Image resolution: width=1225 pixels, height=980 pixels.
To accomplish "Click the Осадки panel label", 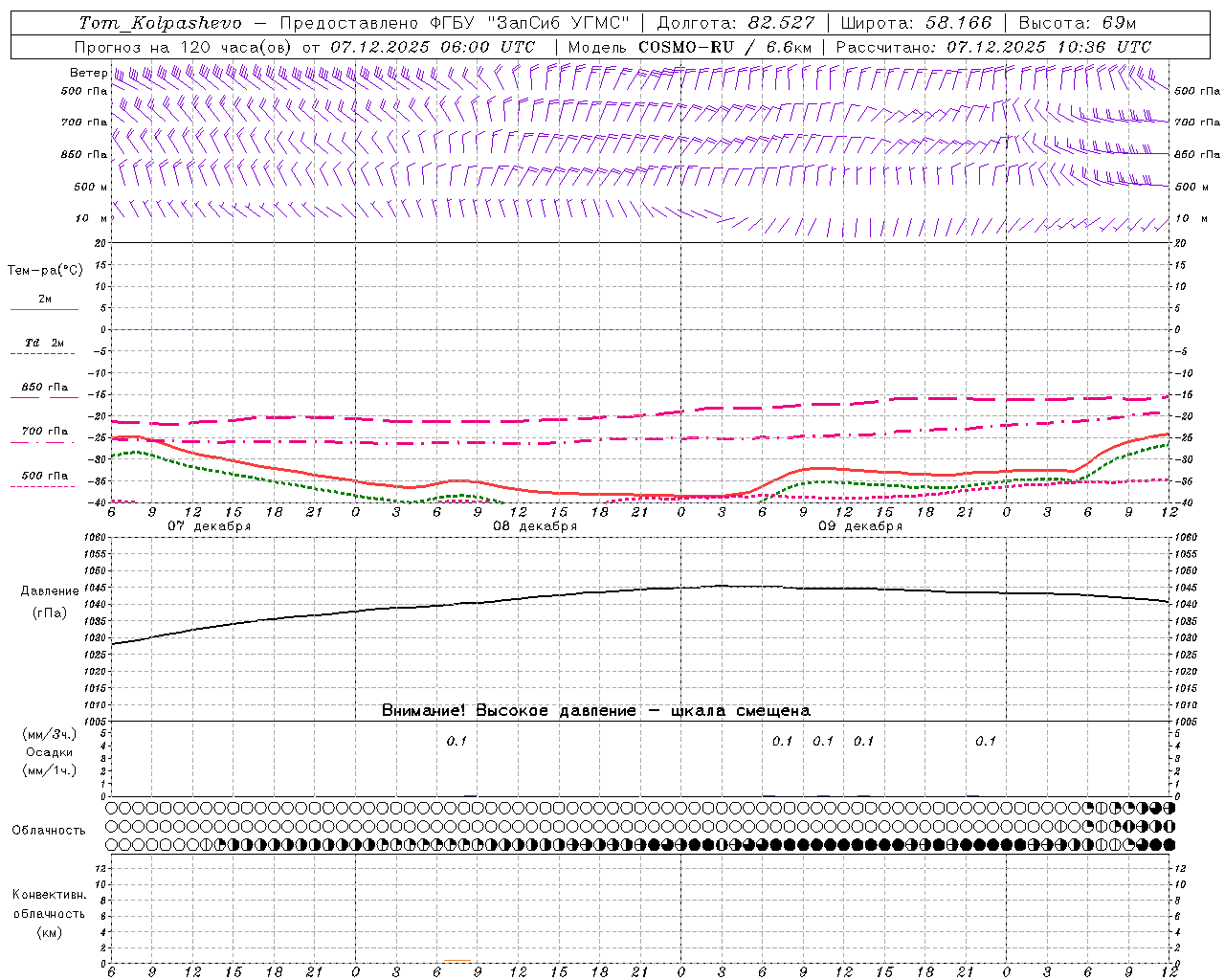I will pyautogui.click(x=50, y=752).
